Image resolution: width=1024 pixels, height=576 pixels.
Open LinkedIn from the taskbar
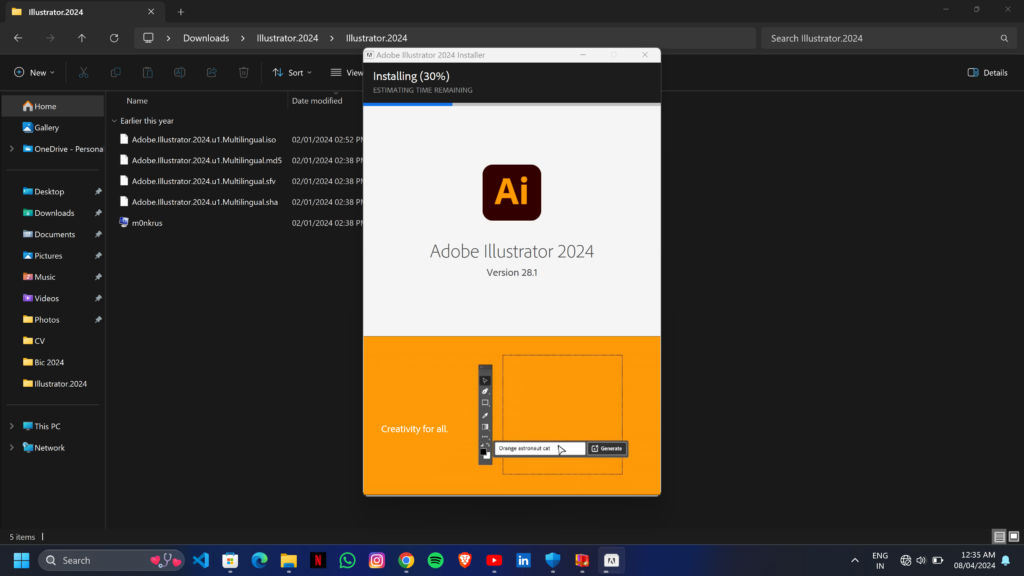click(x=524, y=560)
